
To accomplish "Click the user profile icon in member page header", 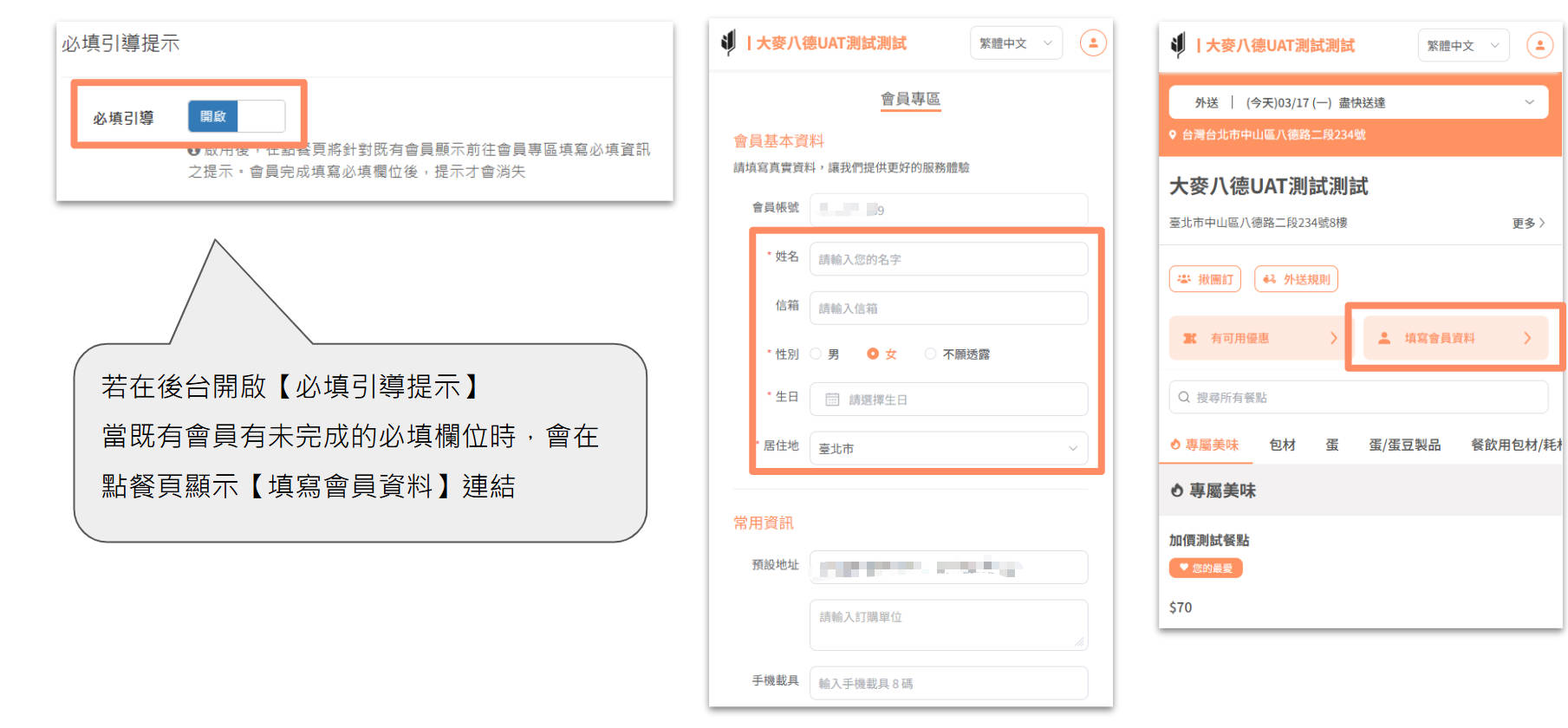I will coord(1093,42).
